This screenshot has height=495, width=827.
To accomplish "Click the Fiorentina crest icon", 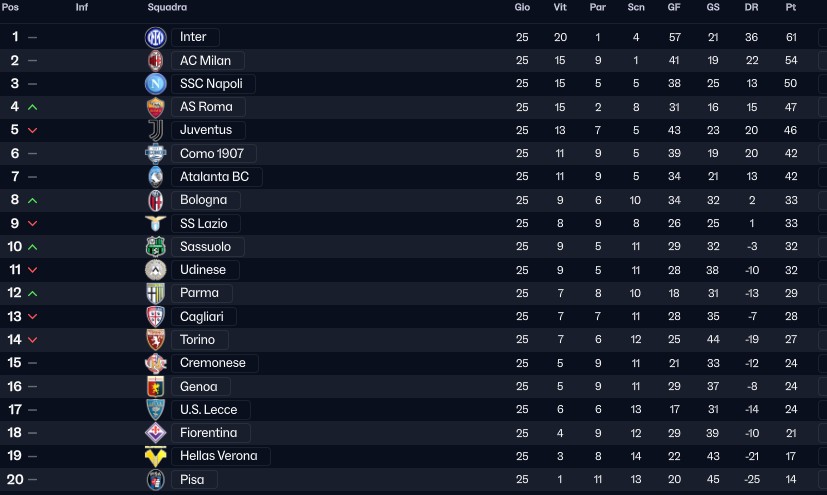I will [x=155, y=433].
